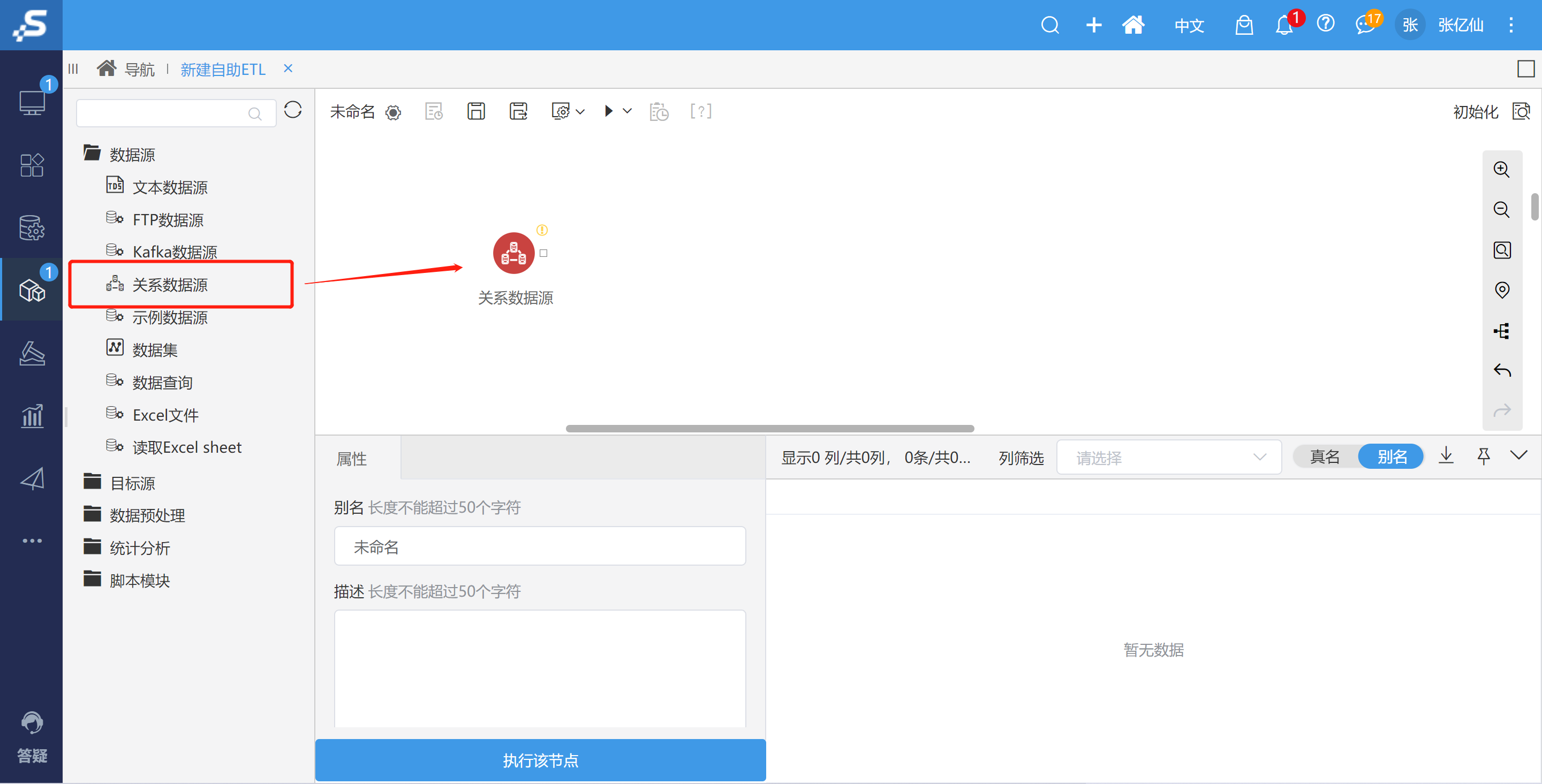The image size is (1542, 784).
Task: Click the [?] parameter icon
Action: pyautogui.click(x=700, y=111)
